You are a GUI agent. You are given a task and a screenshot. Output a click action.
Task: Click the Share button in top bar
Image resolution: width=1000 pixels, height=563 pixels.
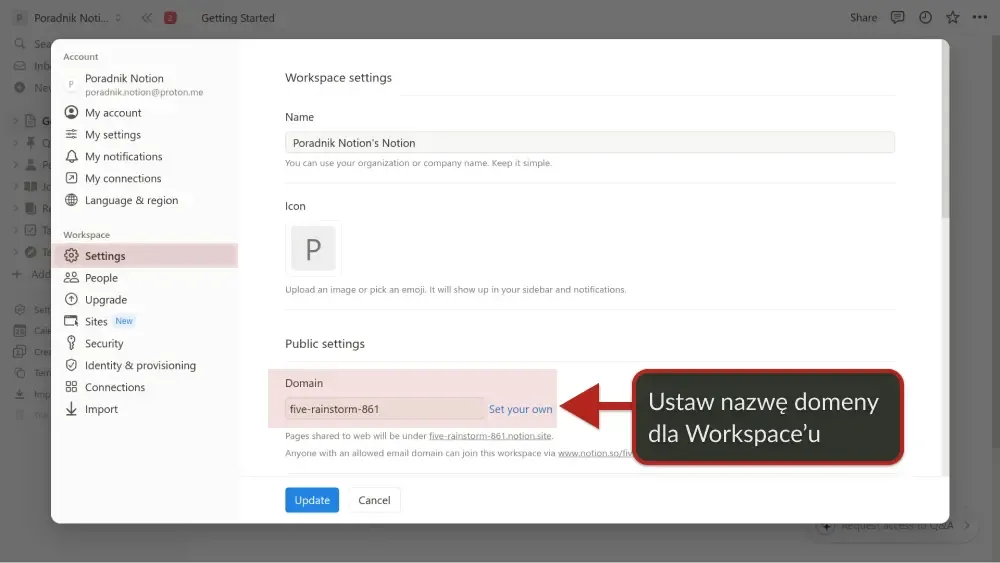pyautogui.click(x=863, y=18)
